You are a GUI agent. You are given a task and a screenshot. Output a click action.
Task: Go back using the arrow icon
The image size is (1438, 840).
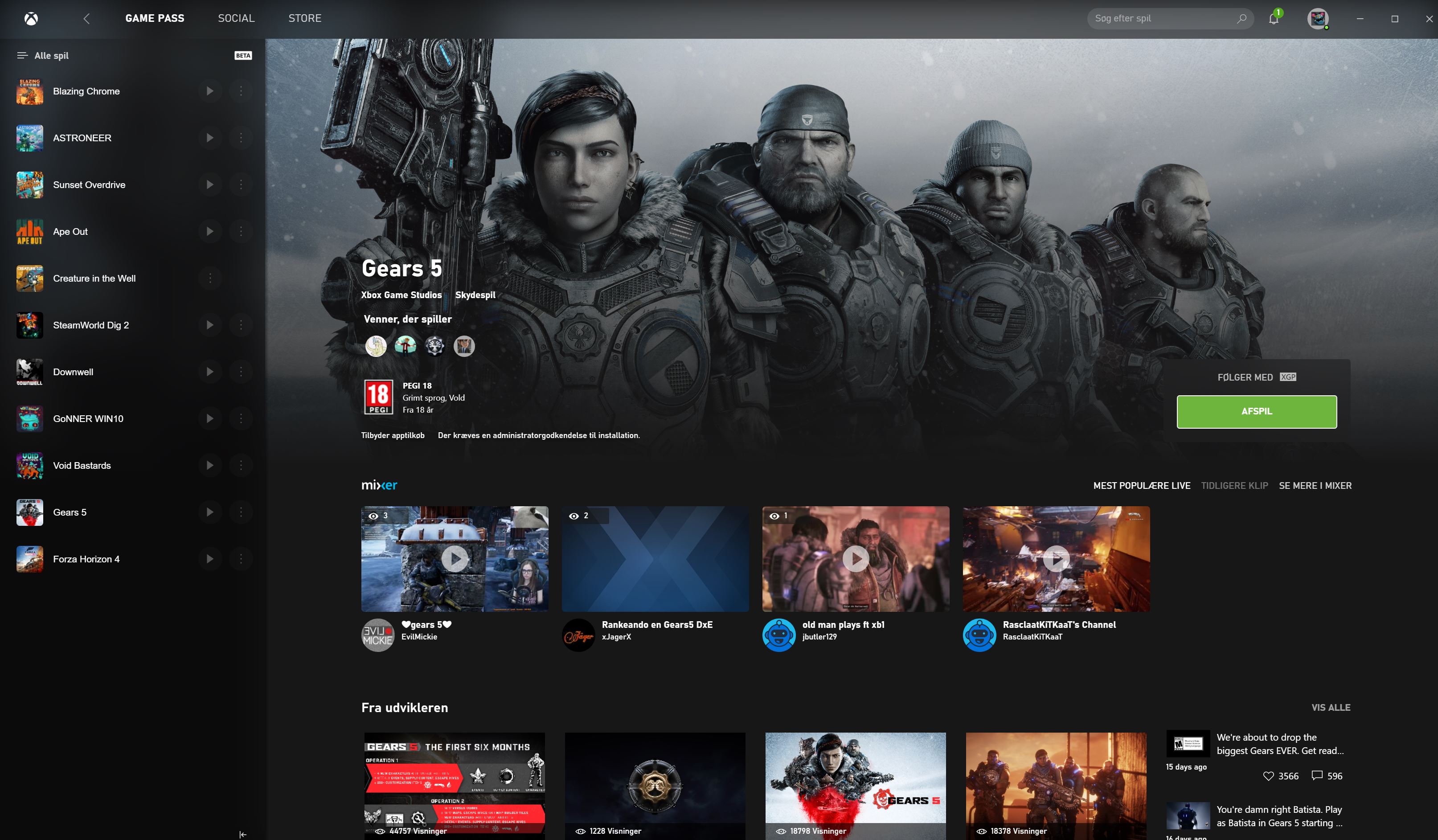tap(87, 19)
